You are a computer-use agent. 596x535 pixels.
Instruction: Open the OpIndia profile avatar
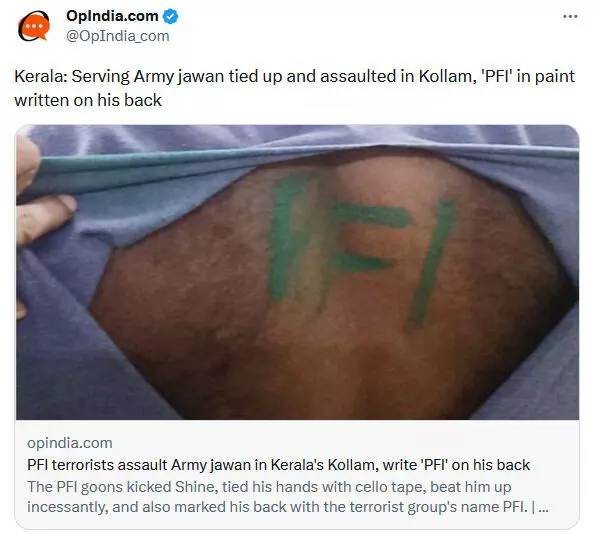[34, 26]
